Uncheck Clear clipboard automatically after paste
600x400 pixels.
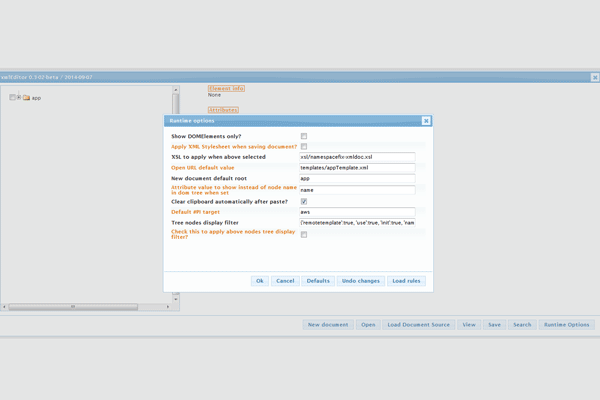tap(304, 201)
